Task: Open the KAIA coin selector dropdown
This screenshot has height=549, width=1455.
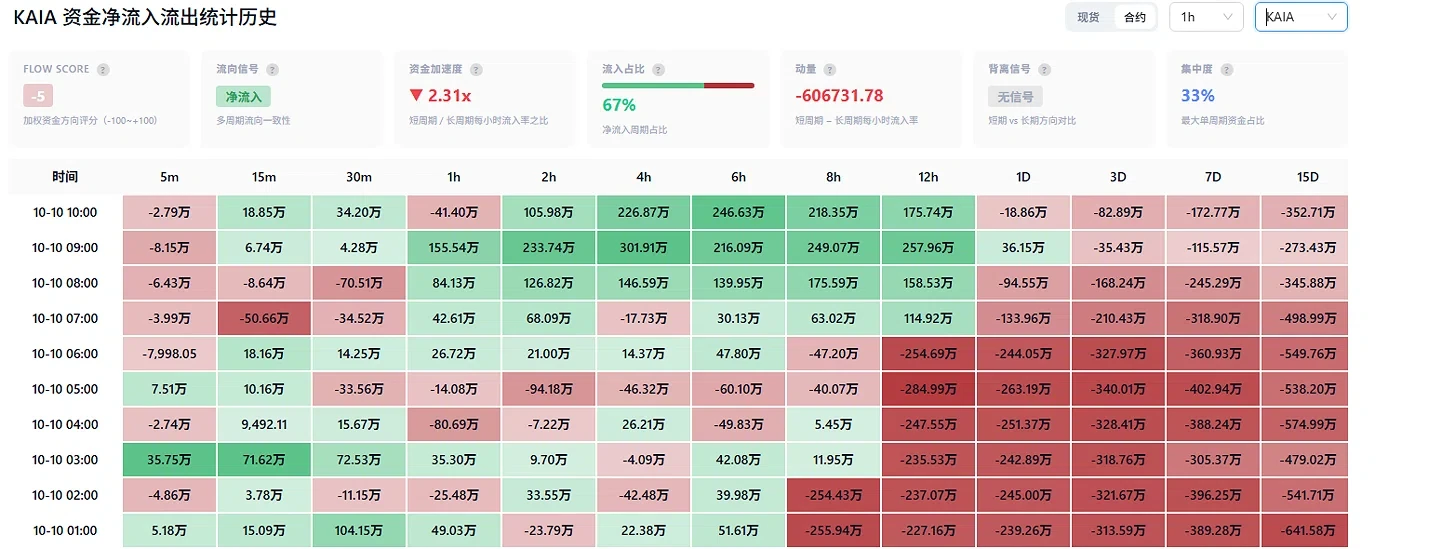Action: [x=1301, y=17]
